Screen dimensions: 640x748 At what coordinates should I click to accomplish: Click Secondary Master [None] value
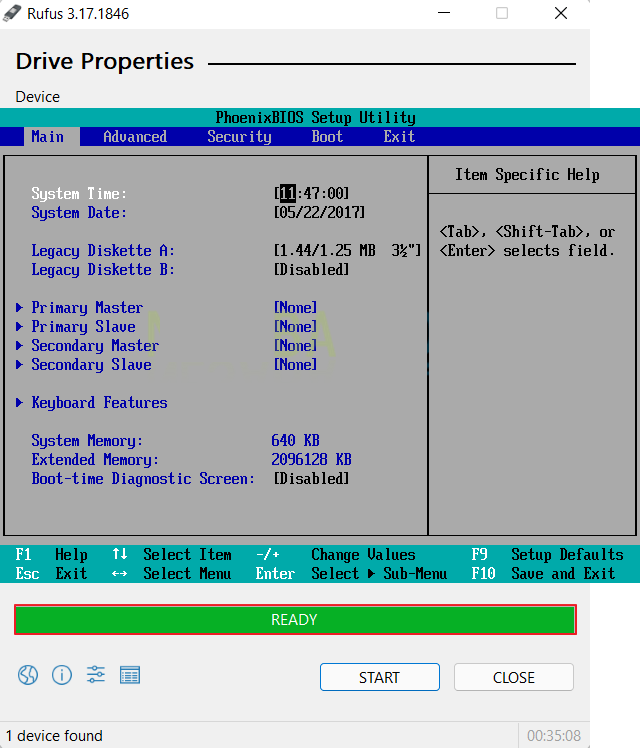click(x=295, y=346)
